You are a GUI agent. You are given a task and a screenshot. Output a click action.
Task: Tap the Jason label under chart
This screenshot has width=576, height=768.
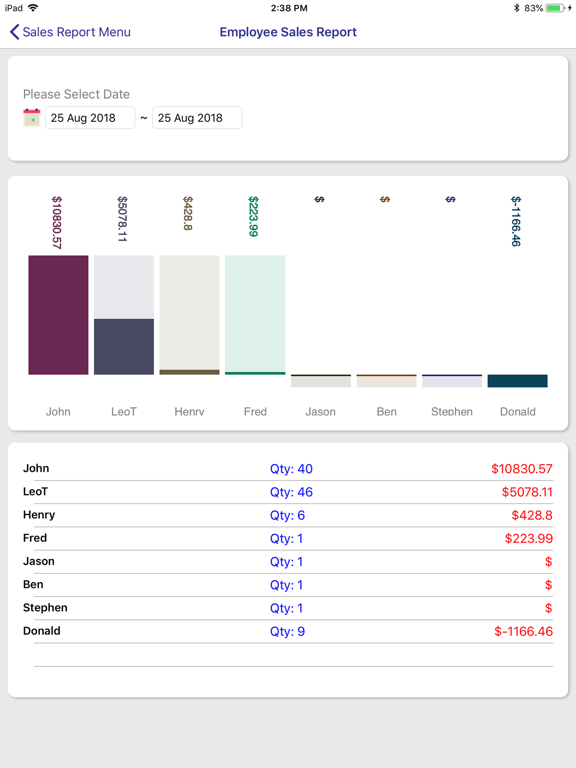coord(320,412)
